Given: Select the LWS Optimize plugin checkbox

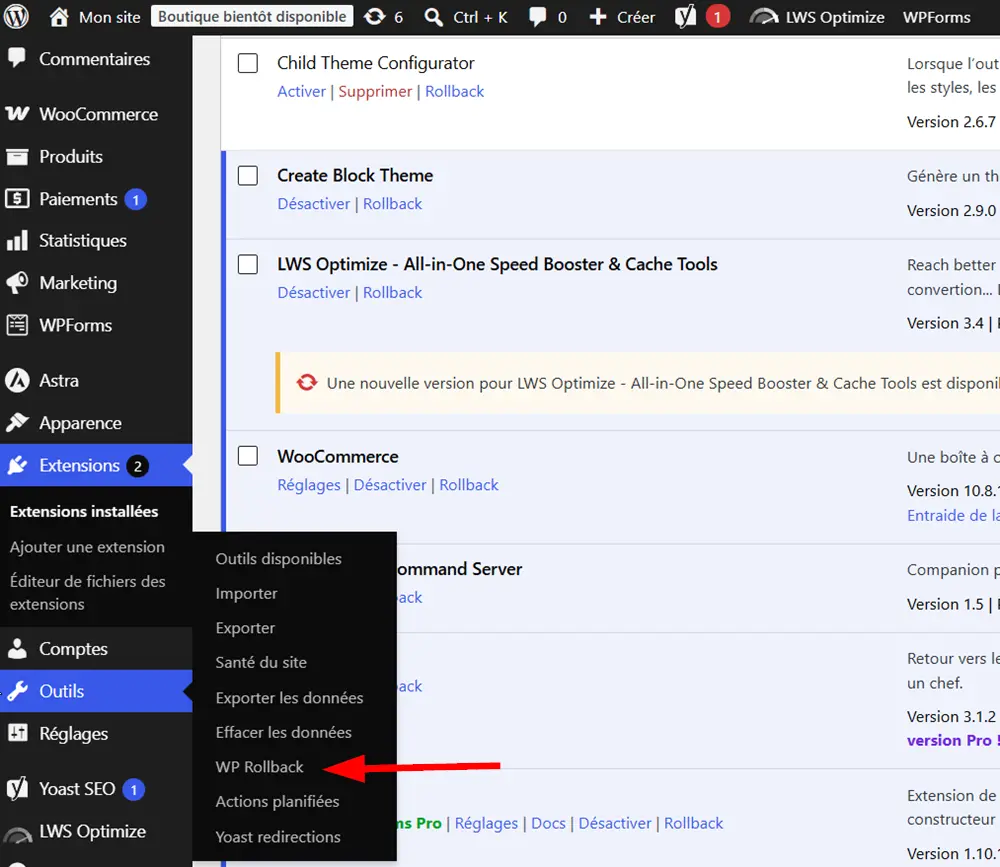Looking at the screenshot, I should [247, 264].
